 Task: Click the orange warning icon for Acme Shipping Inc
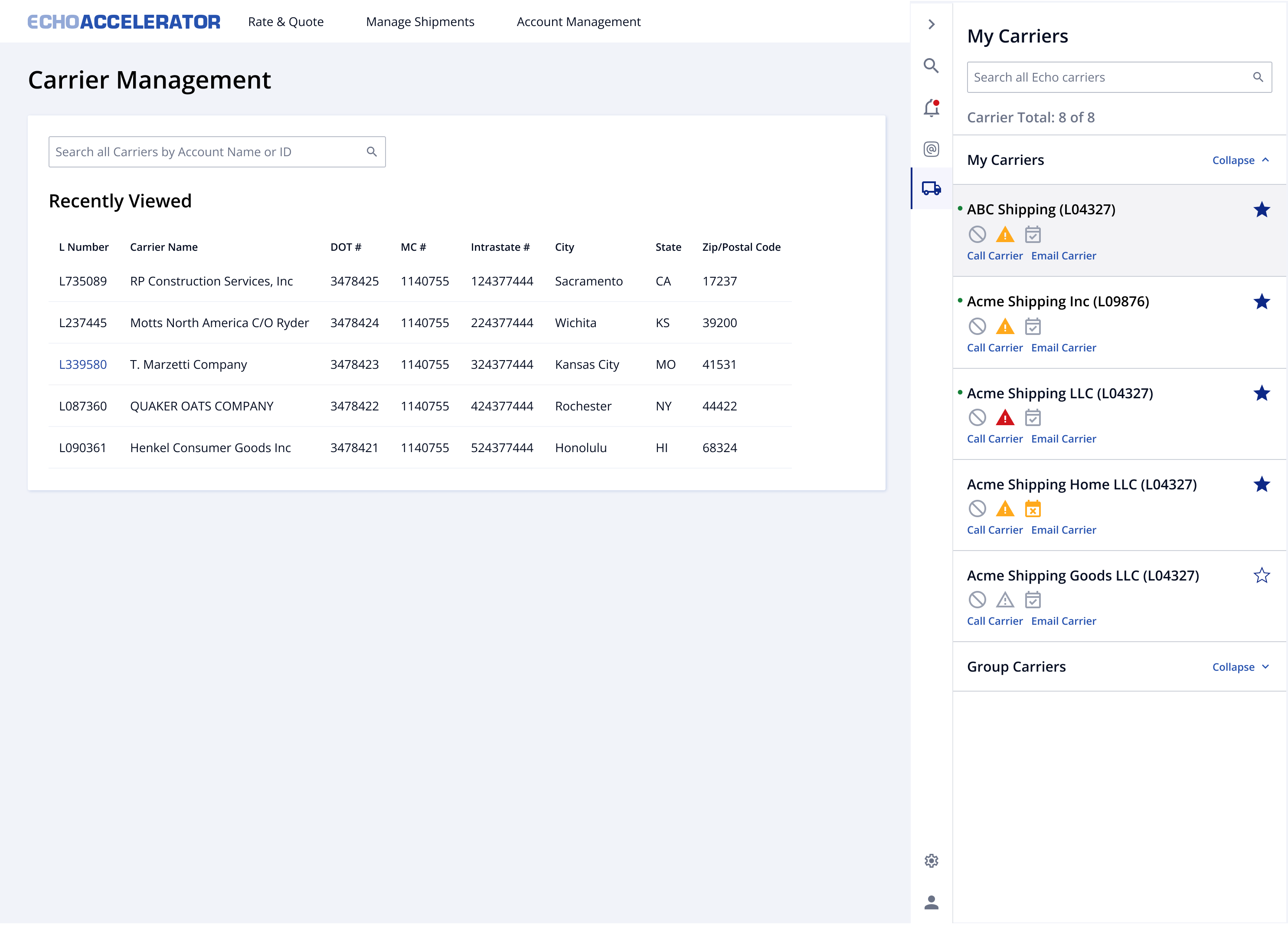pos(1005,326)
